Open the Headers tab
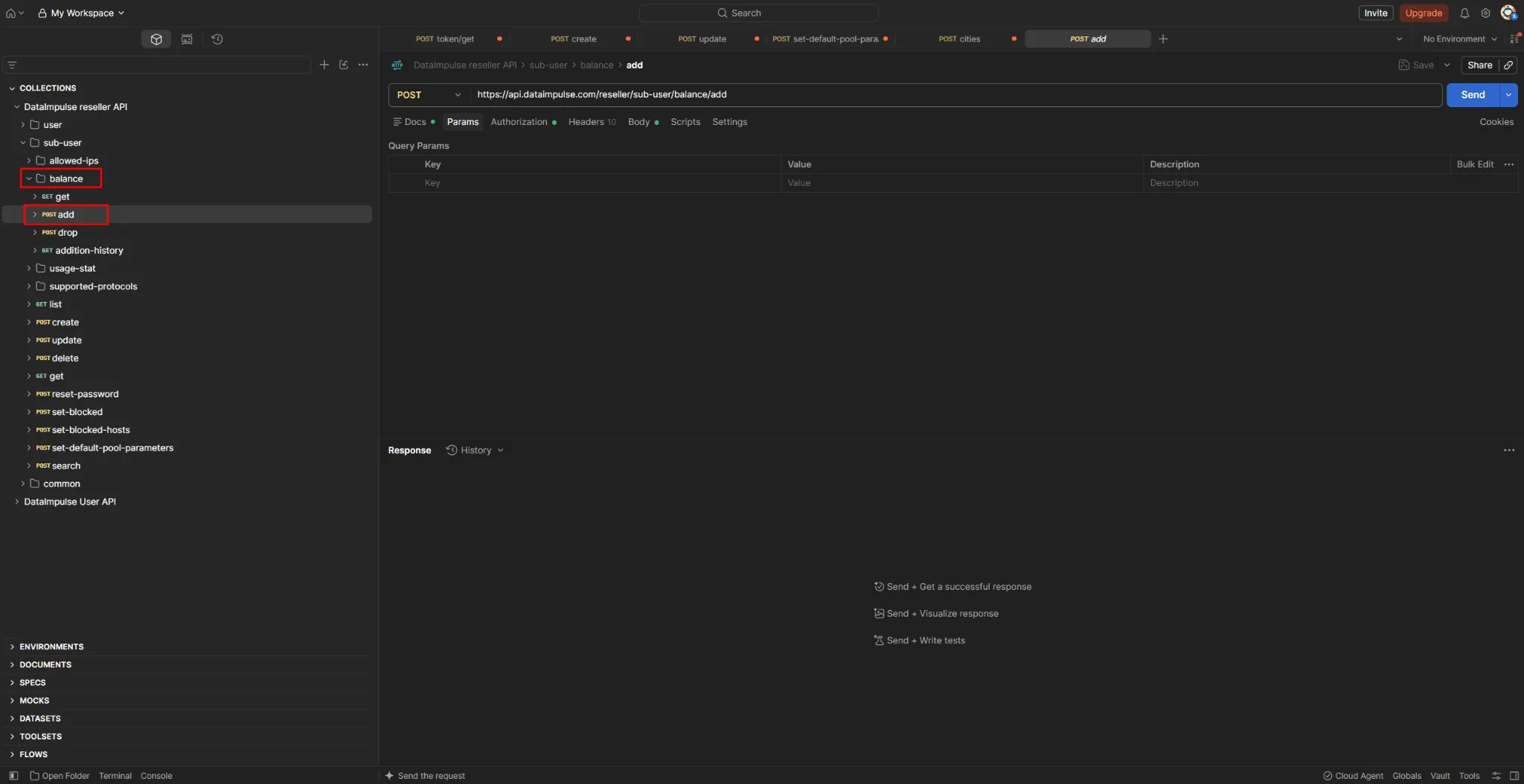 [x=592, y=122]
